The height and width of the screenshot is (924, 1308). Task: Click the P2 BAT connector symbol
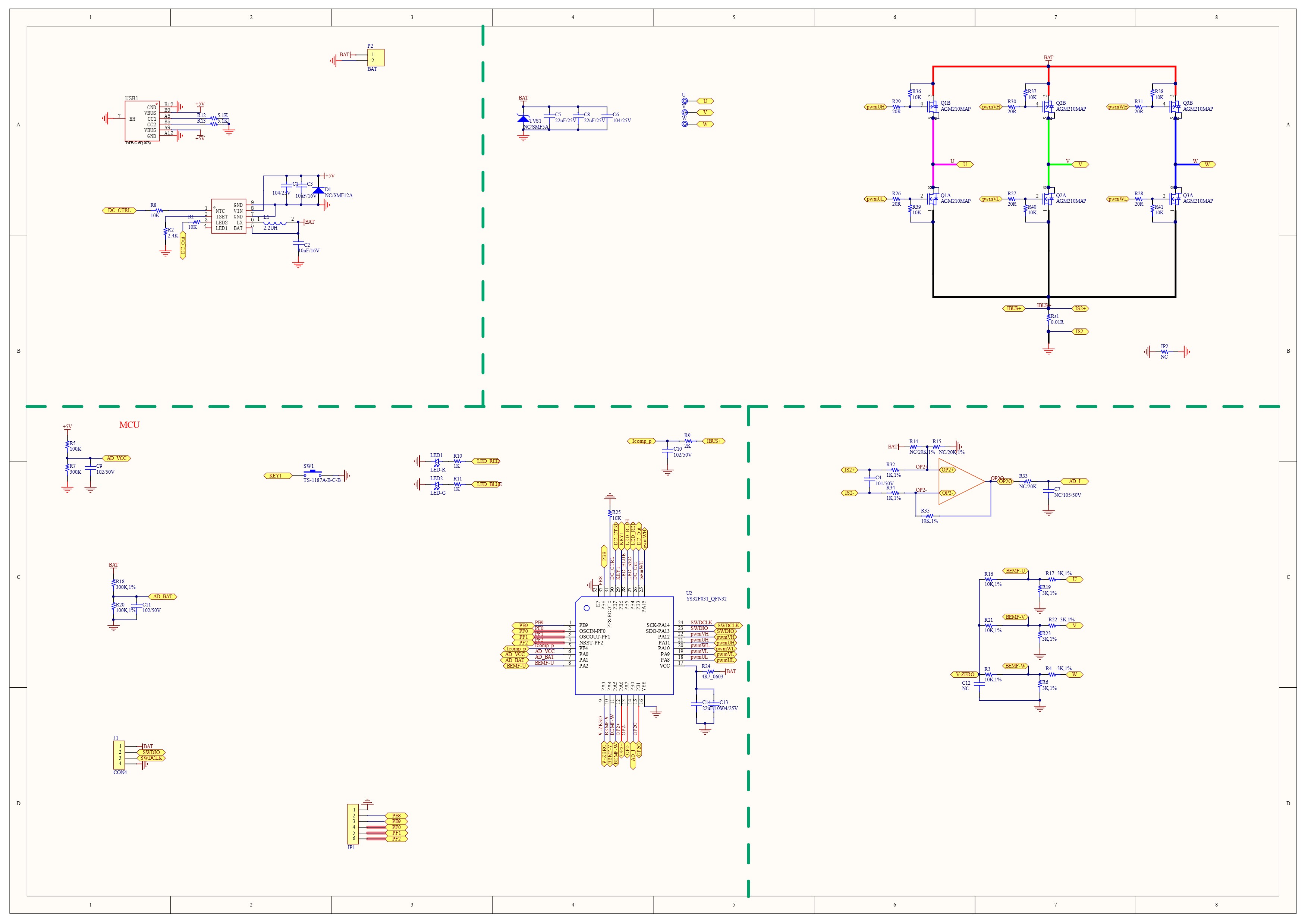coord(376,57)
